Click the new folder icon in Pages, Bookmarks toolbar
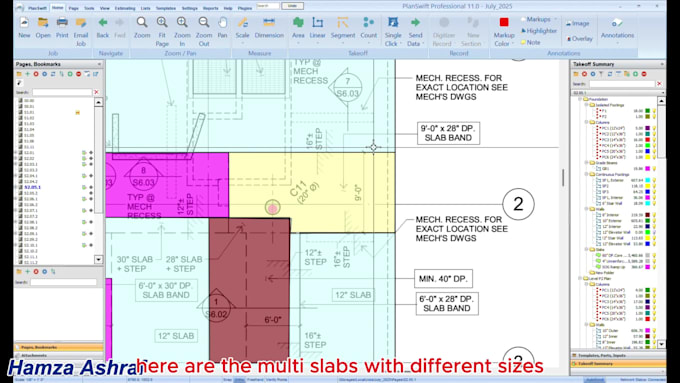This screenshot has height=383, width=680. [x=19, y=74]
